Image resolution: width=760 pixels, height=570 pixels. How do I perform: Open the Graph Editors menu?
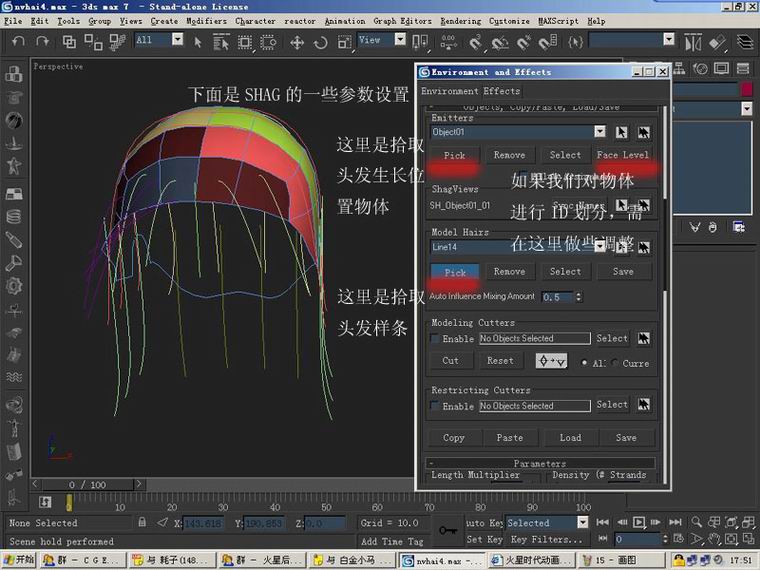[x=402, y=21]
